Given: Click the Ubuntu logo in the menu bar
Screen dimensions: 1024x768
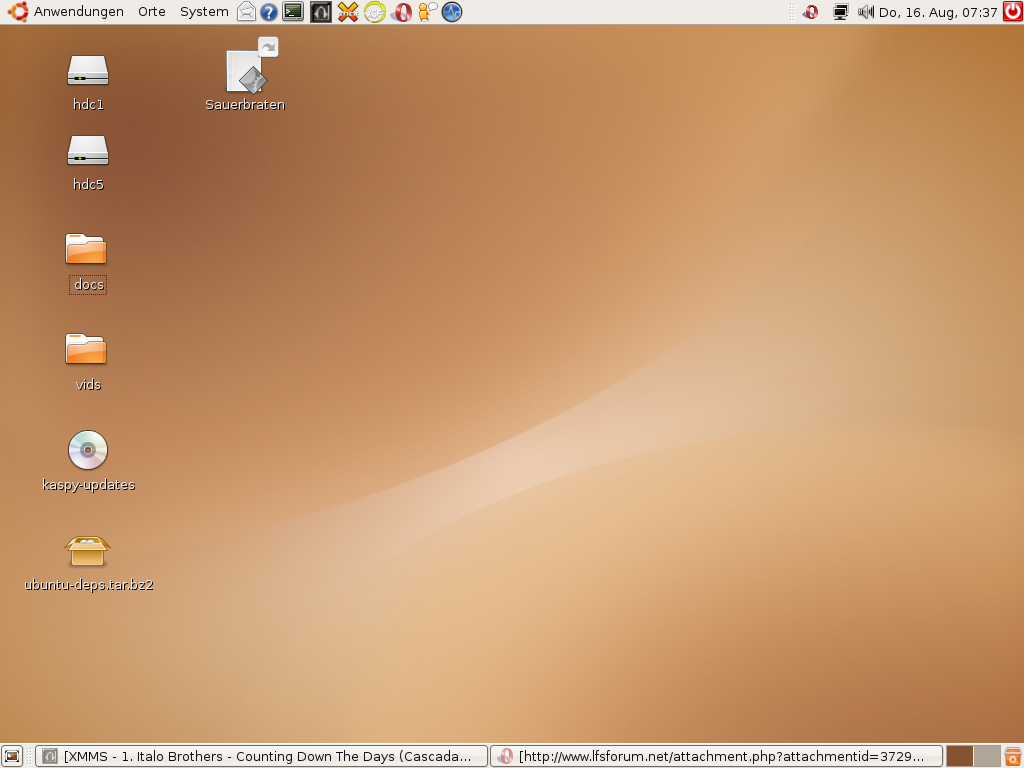Looking at the screenshot, I should 18,12.
